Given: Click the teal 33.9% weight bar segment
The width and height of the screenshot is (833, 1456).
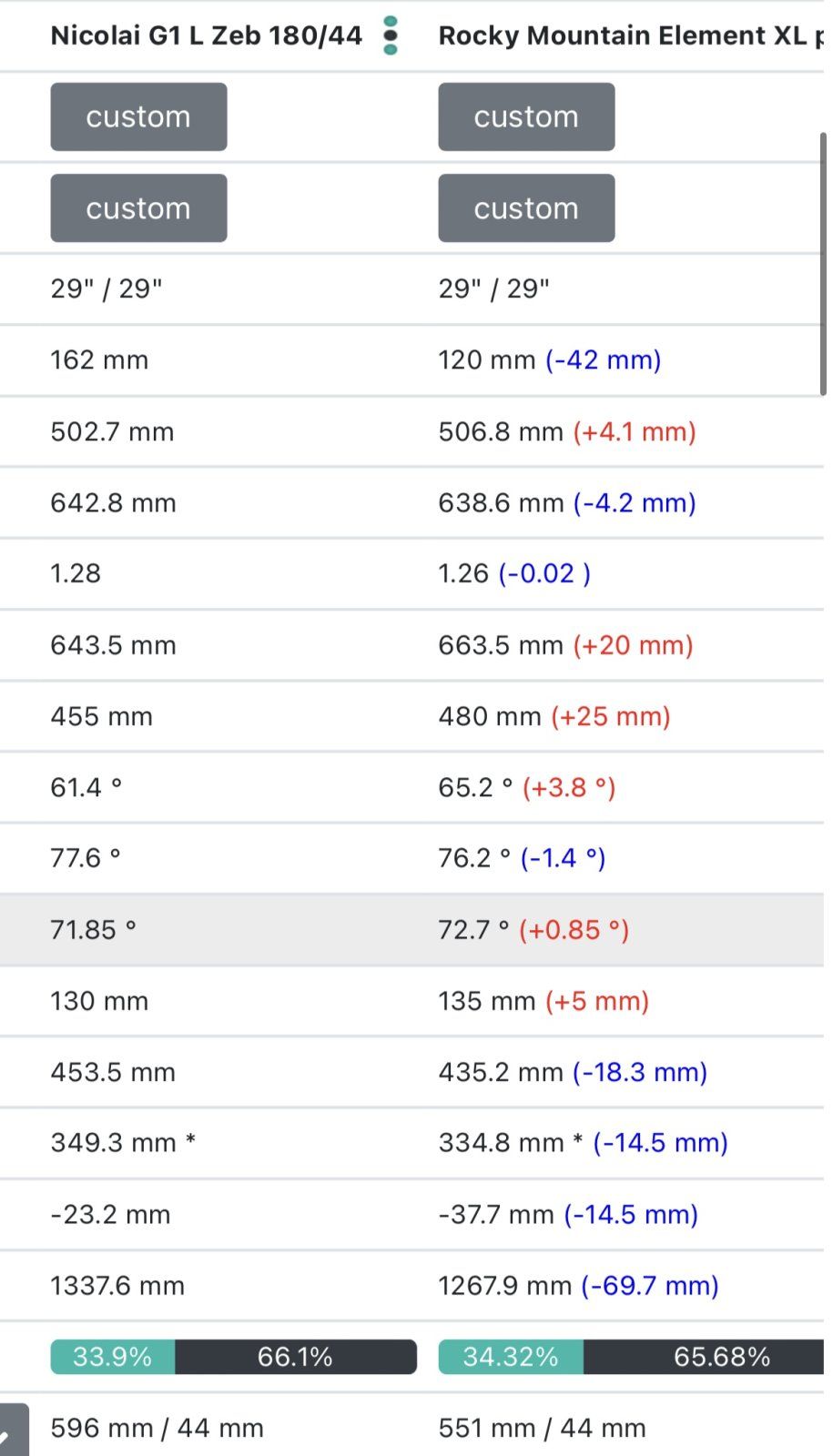Looking at the screenshot, I should tap(112, 1357).
